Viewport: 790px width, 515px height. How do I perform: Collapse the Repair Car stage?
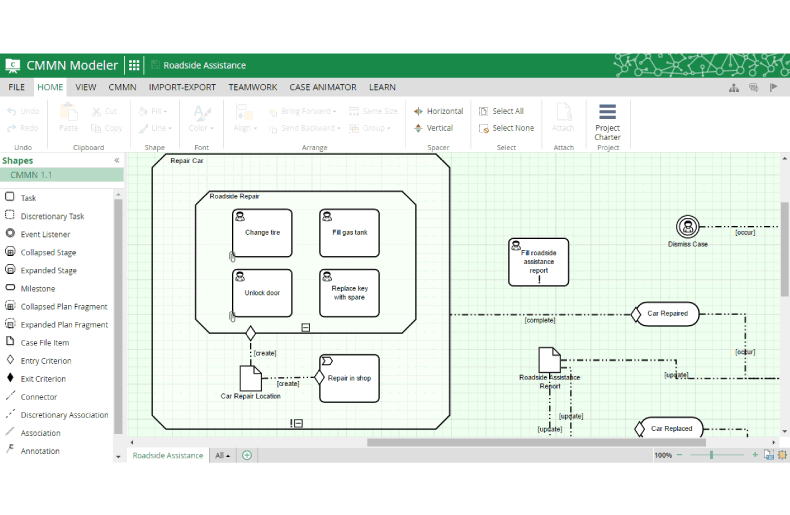[x=298, y=423]
